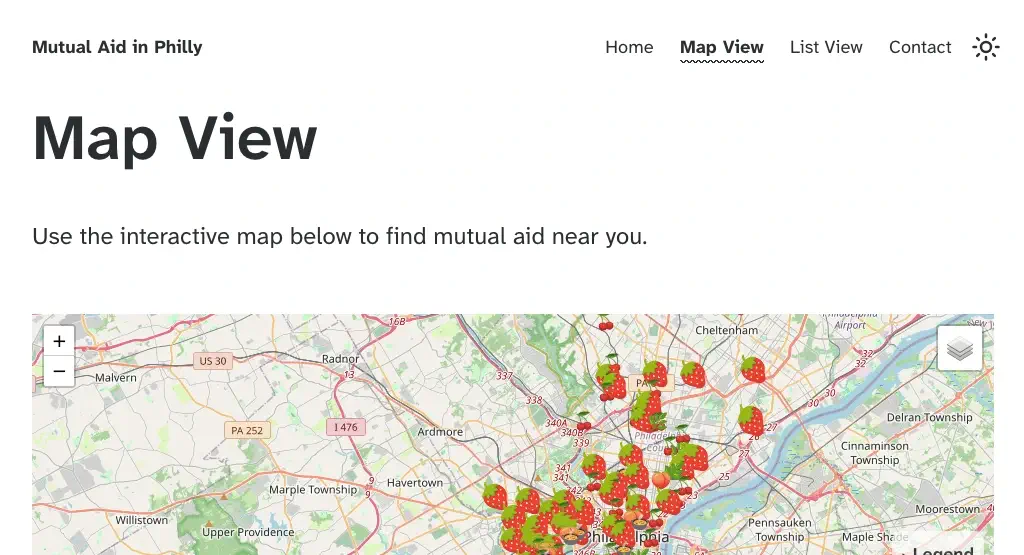Click the I 476 road shield
Viewport: 1024px width, 555px height.
(345, 427)
